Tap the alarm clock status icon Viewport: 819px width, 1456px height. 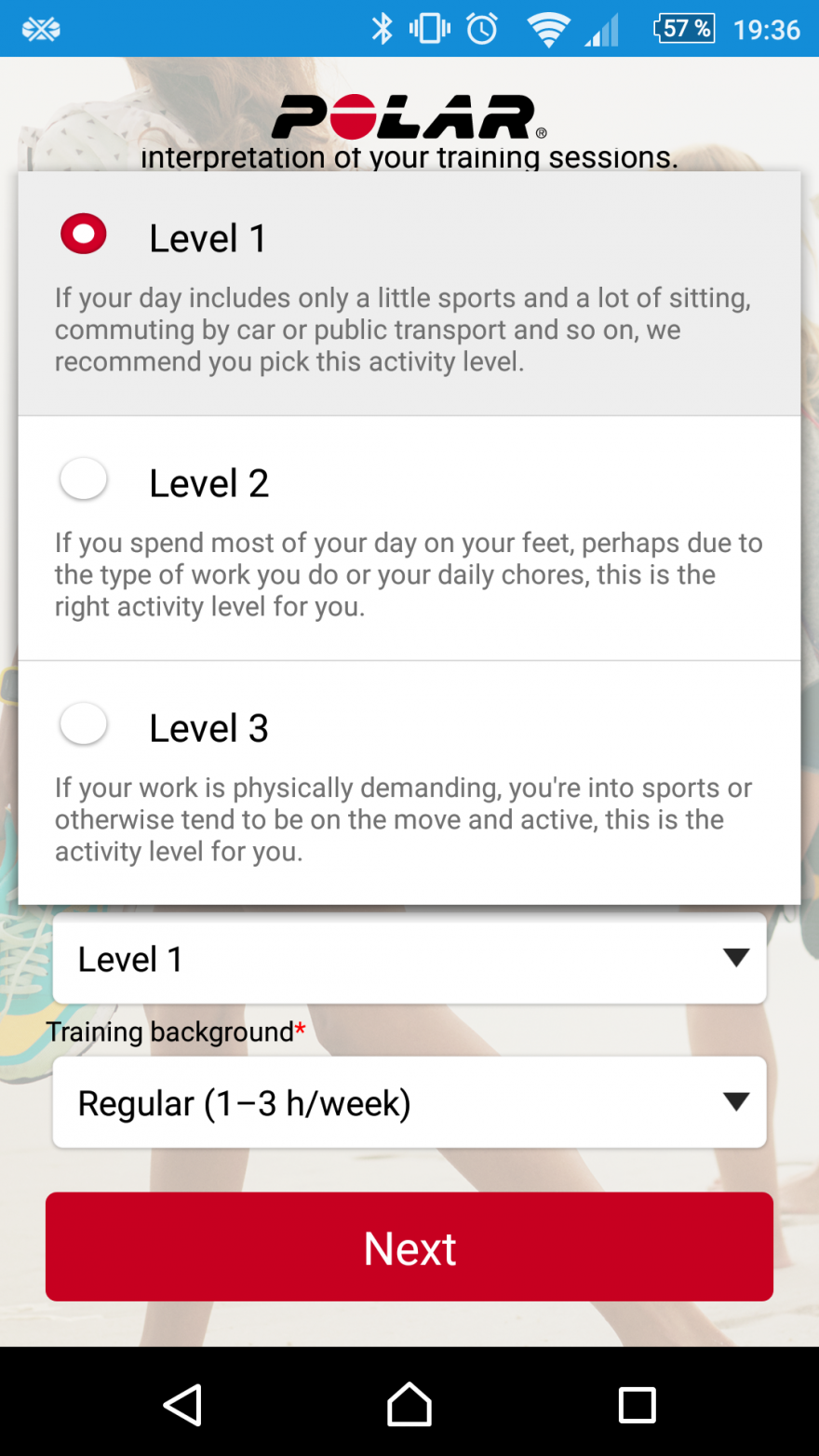click(x=482, y=29)
